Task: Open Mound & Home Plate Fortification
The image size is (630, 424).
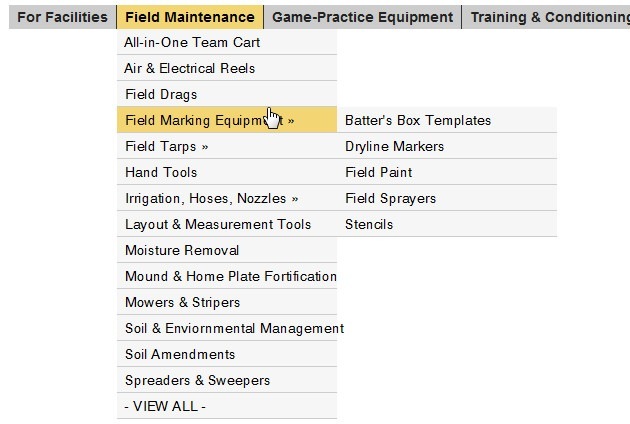Action: (230, 277)
